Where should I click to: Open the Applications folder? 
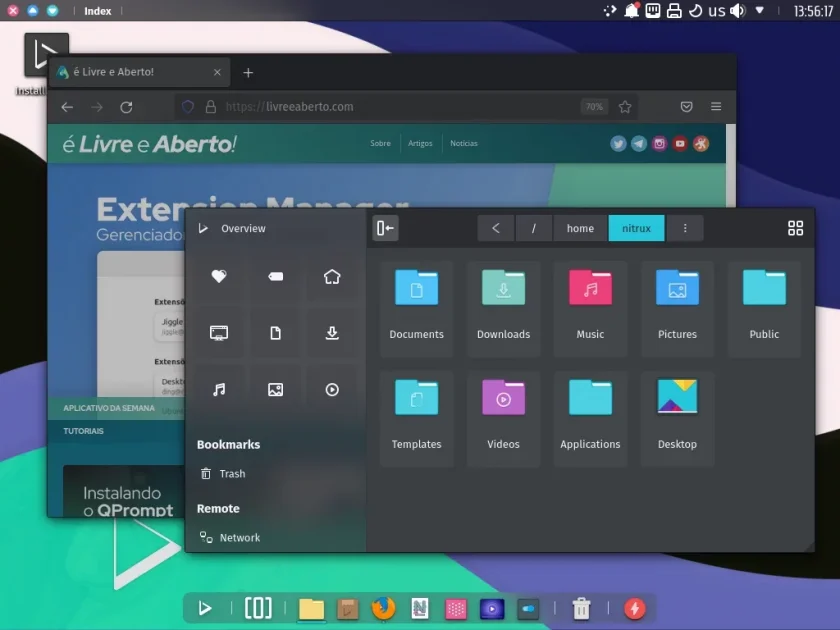[x=590, y=418]
